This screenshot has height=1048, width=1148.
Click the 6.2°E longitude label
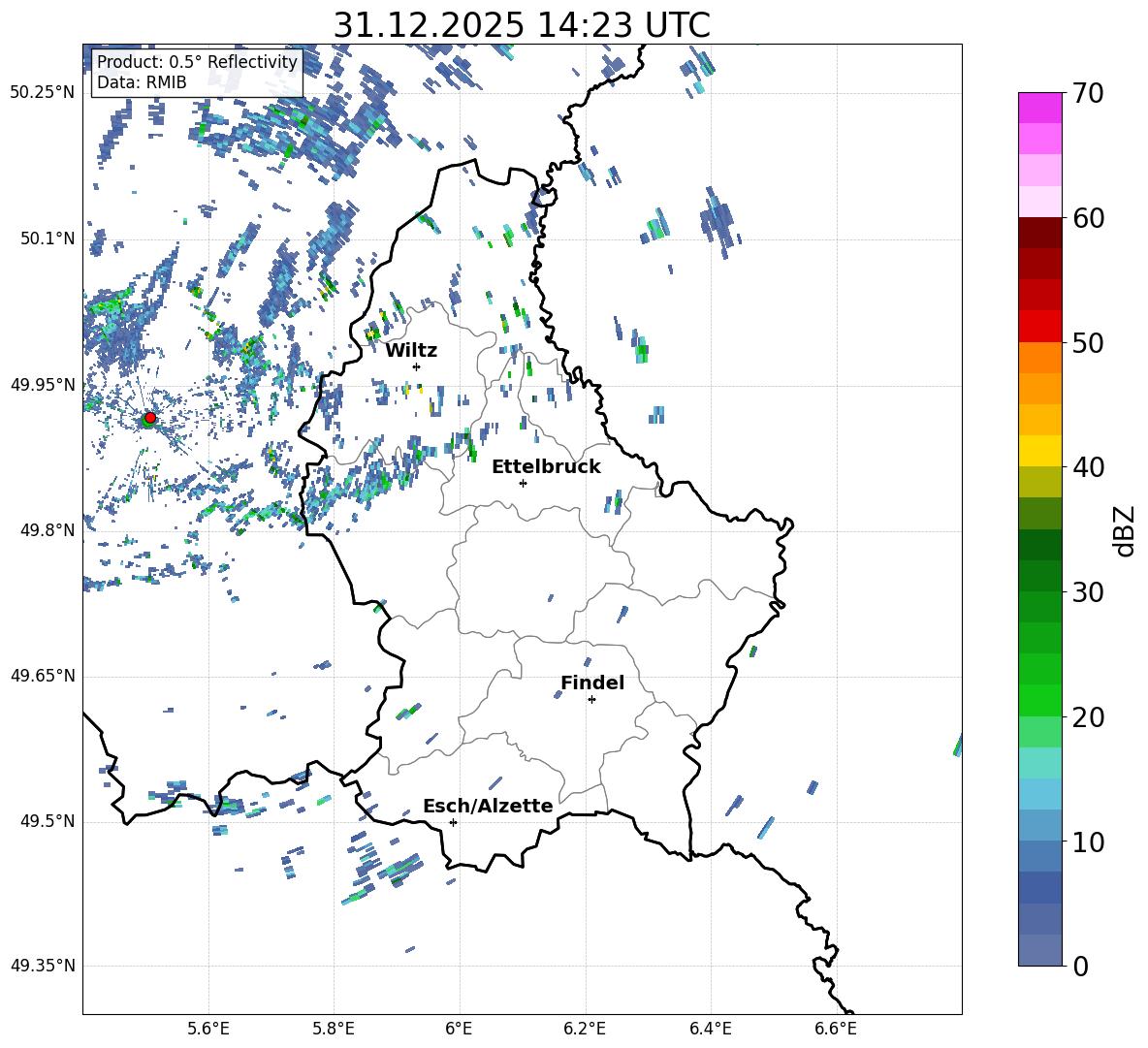[x=585, y=1029]
